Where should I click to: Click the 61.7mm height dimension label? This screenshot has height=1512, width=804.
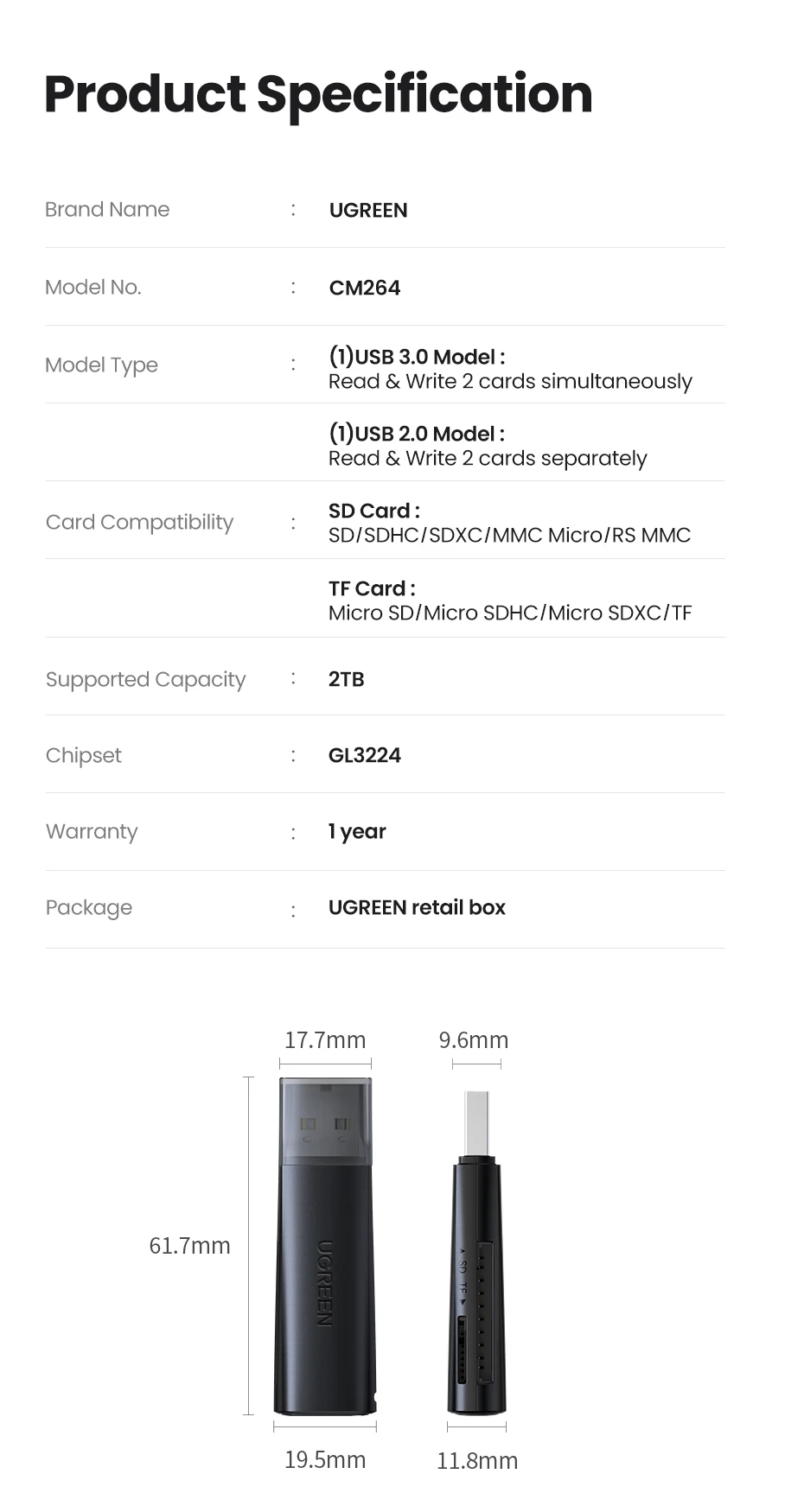189,1246
